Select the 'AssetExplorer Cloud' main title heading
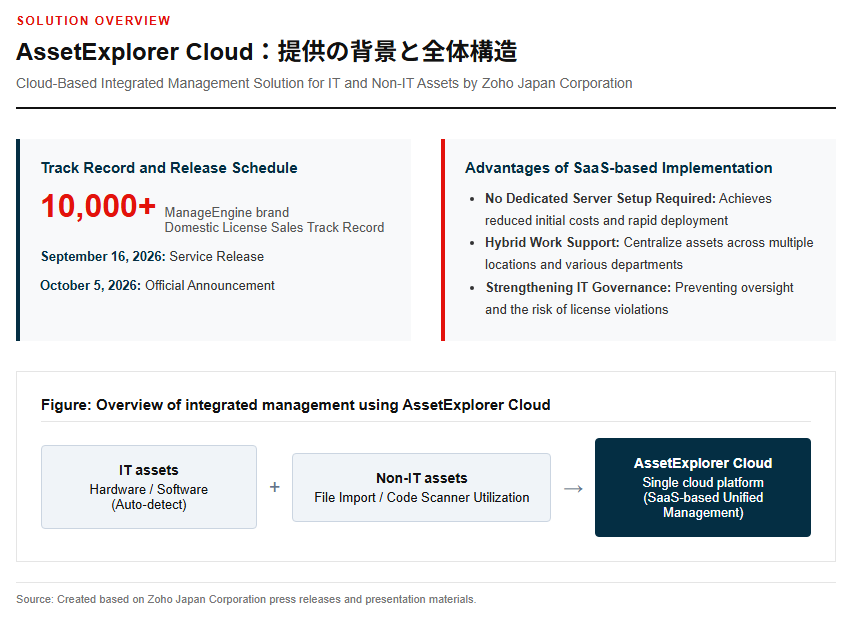 [x=266, y=52]
